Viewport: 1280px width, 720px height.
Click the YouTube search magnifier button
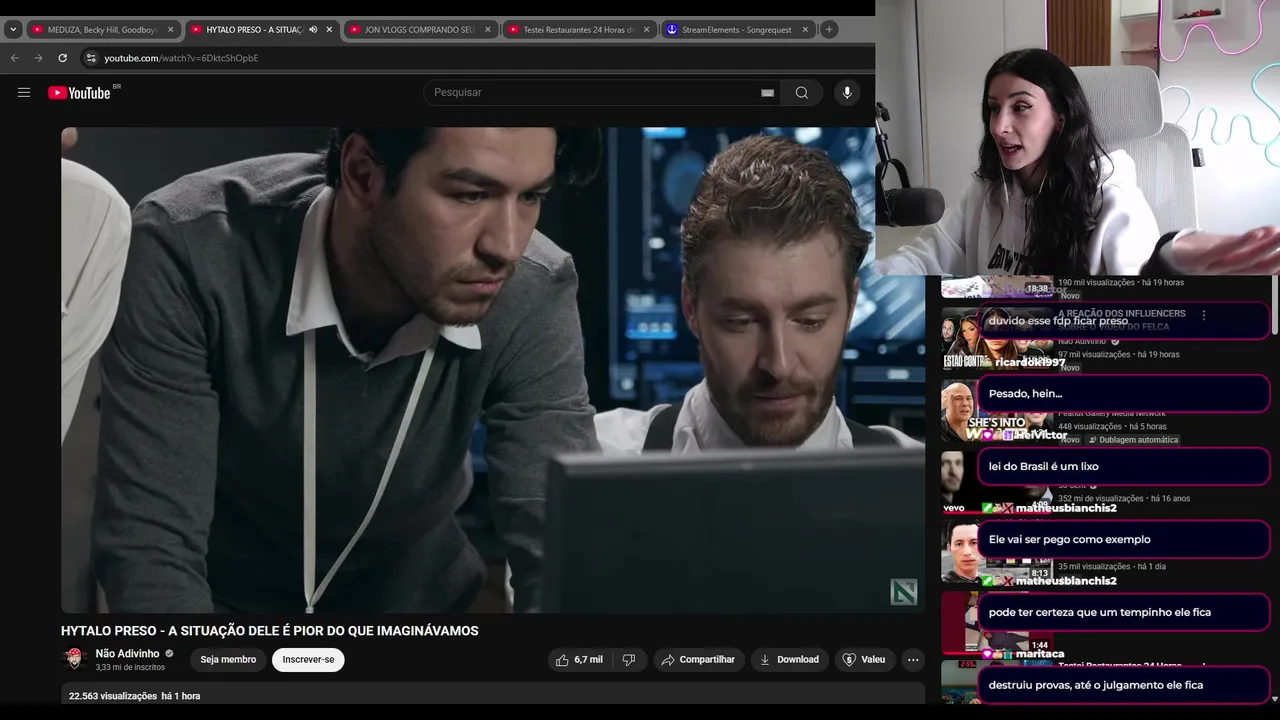click(x=802, y=93)
